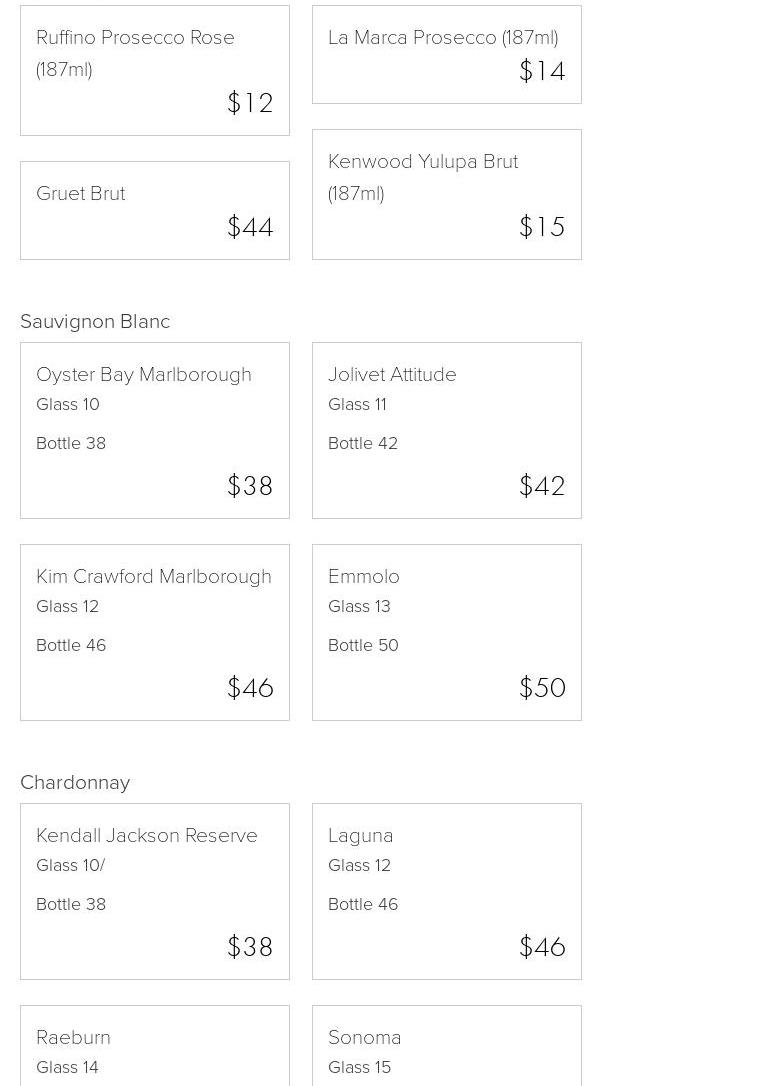Screen dimensions: 770x1086
Task: Select the Sonoma wine card
Action: pos(446,1045)
